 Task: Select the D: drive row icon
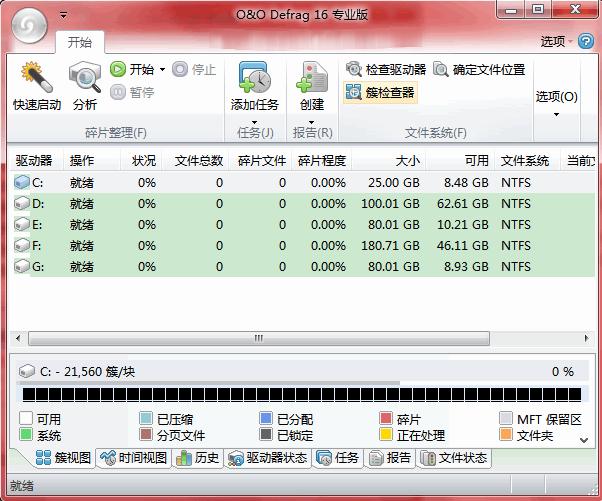pyautogui.click(x=22, y=203)
